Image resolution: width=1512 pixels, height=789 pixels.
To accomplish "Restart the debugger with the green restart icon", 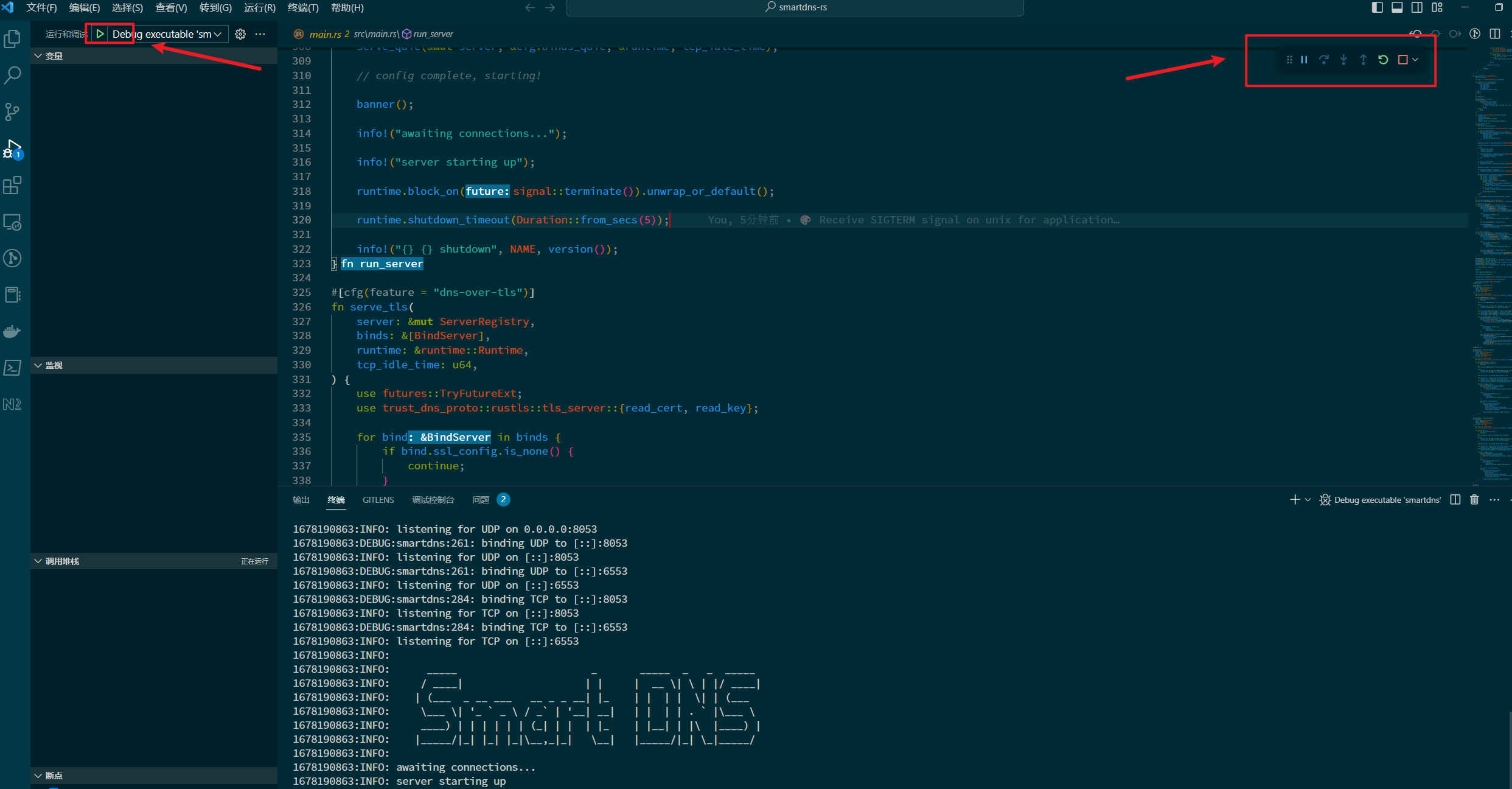I will 1383,59.
